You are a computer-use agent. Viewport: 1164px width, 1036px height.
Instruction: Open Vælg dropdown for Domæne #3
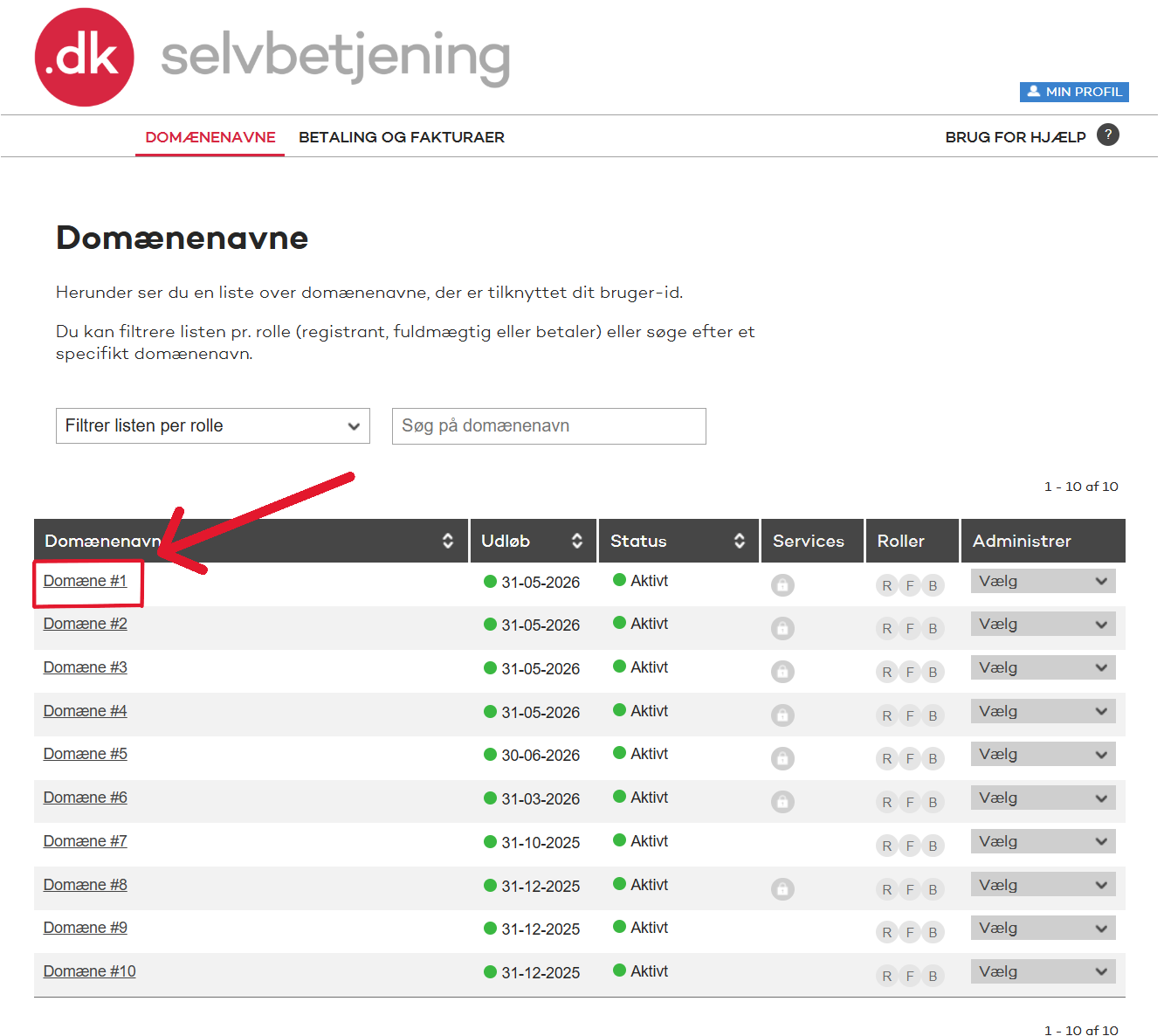pyautogui.click(x=1043, y=667)
